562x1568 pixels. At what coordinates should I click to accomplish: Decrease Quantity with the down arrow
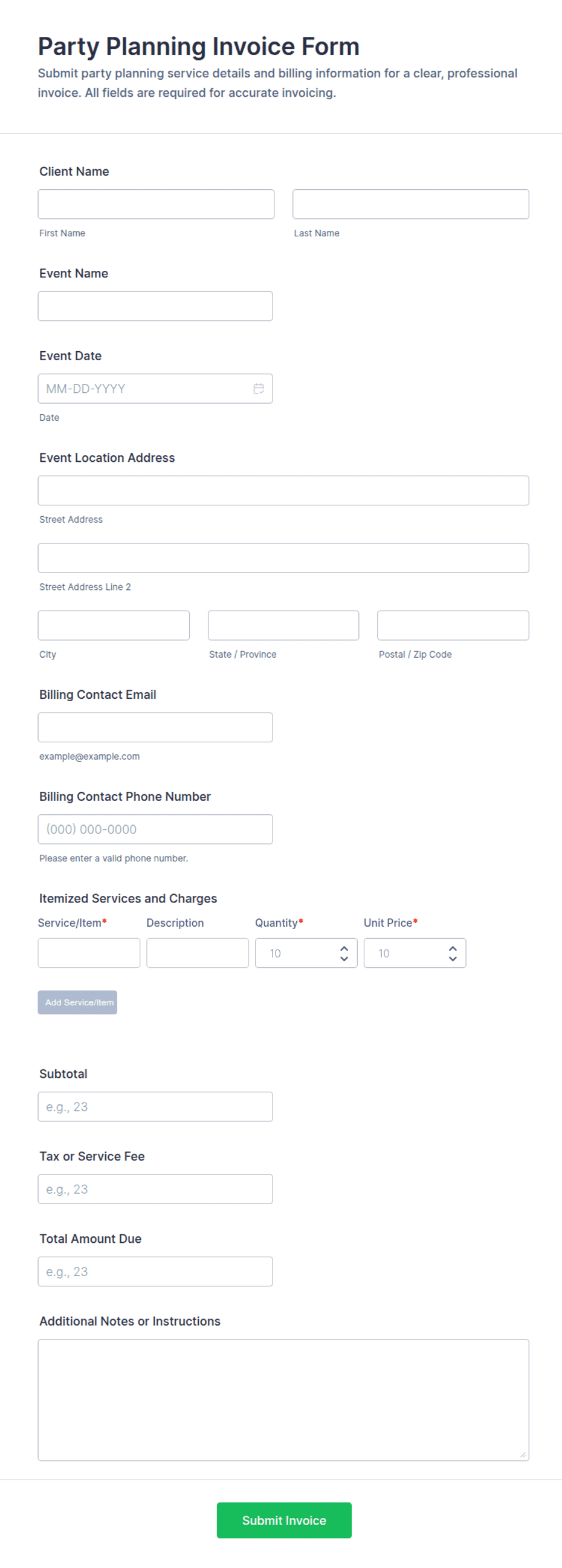click(x=344, y=958)
